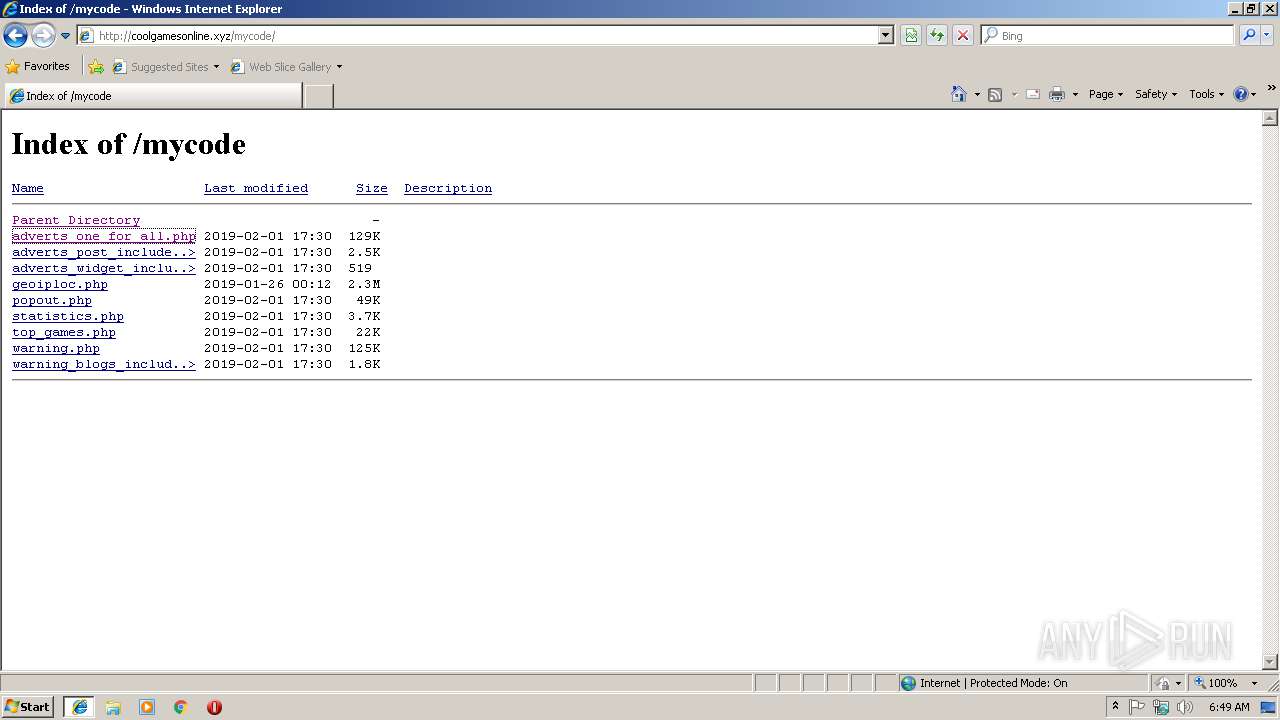Click Add to Favorites Bar icon
The image size is (1280, 720).
(96, 67)
